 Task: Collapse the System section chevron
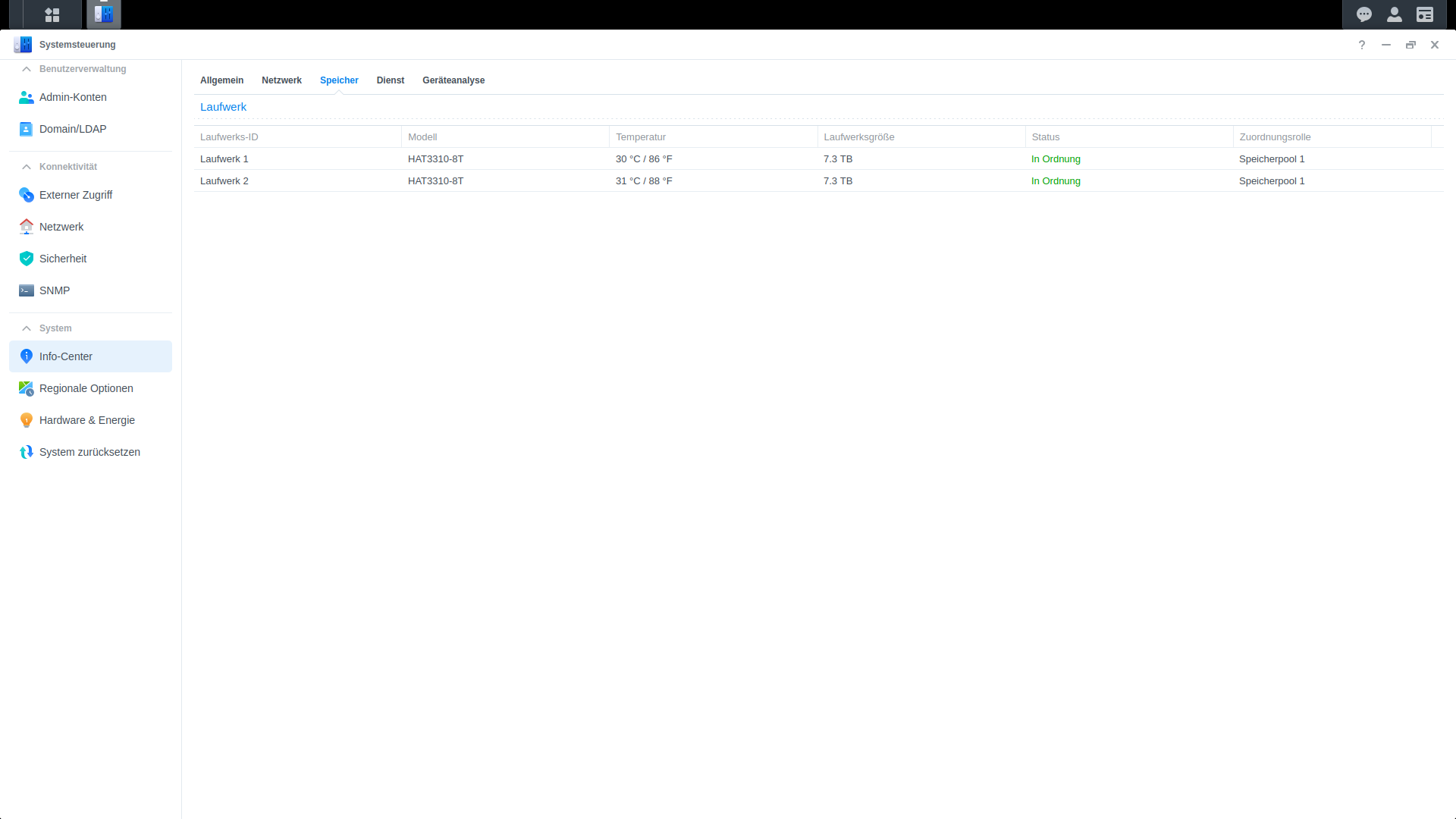click(27, 328)
